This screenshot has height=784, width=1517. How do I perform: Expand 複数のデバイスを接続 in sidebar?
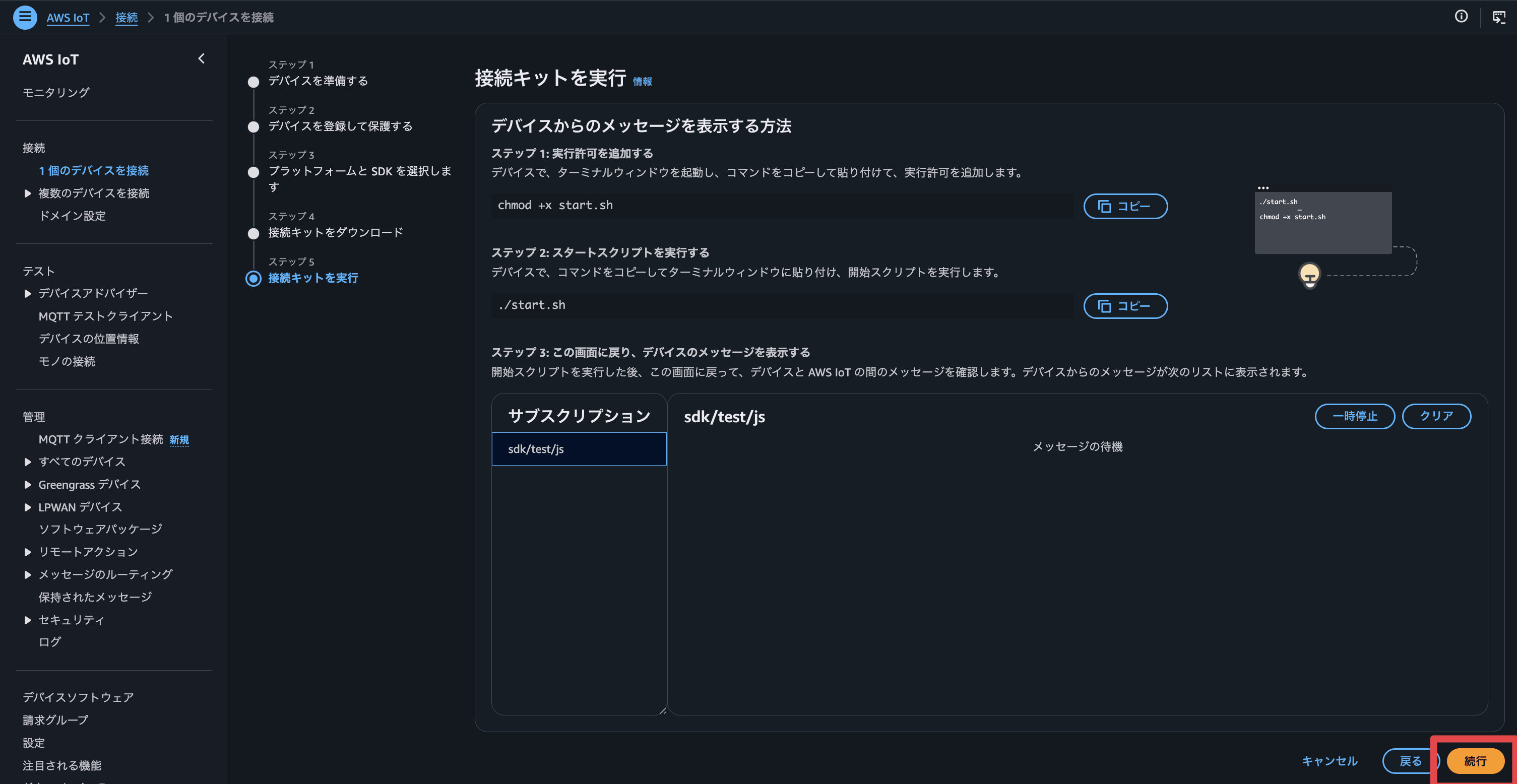pos(27,193)
